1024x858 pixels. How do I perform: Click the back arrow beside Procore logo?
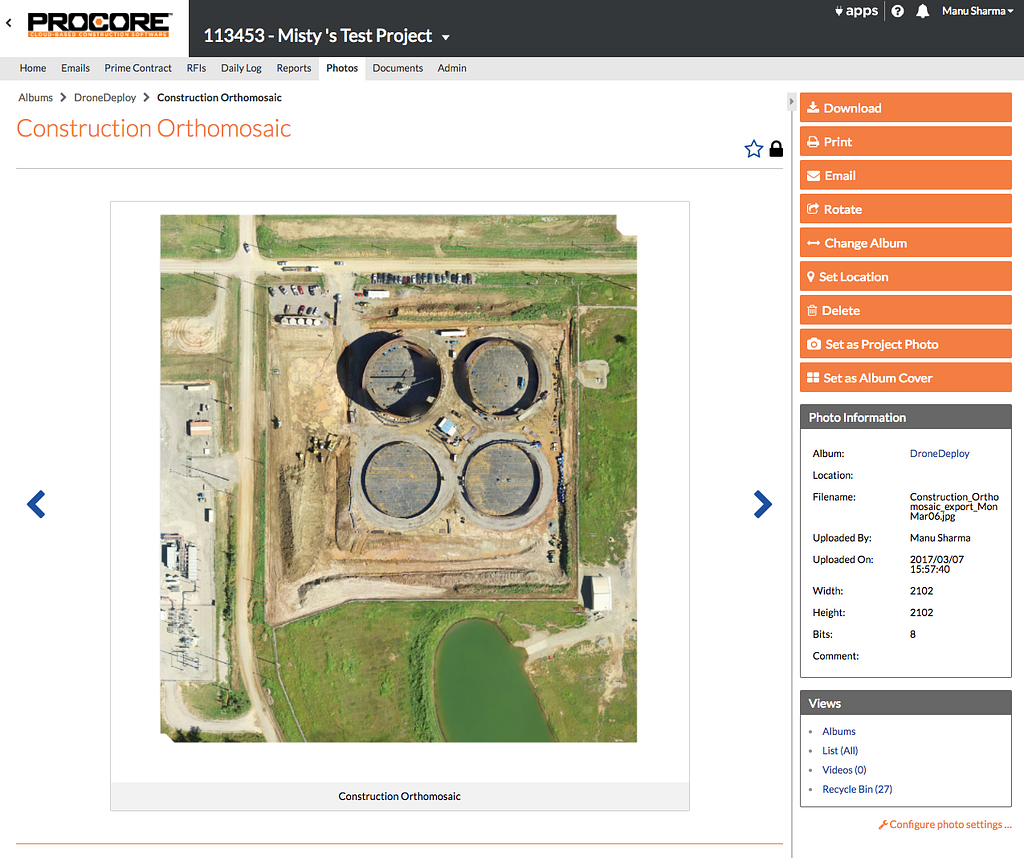(9, 22)
